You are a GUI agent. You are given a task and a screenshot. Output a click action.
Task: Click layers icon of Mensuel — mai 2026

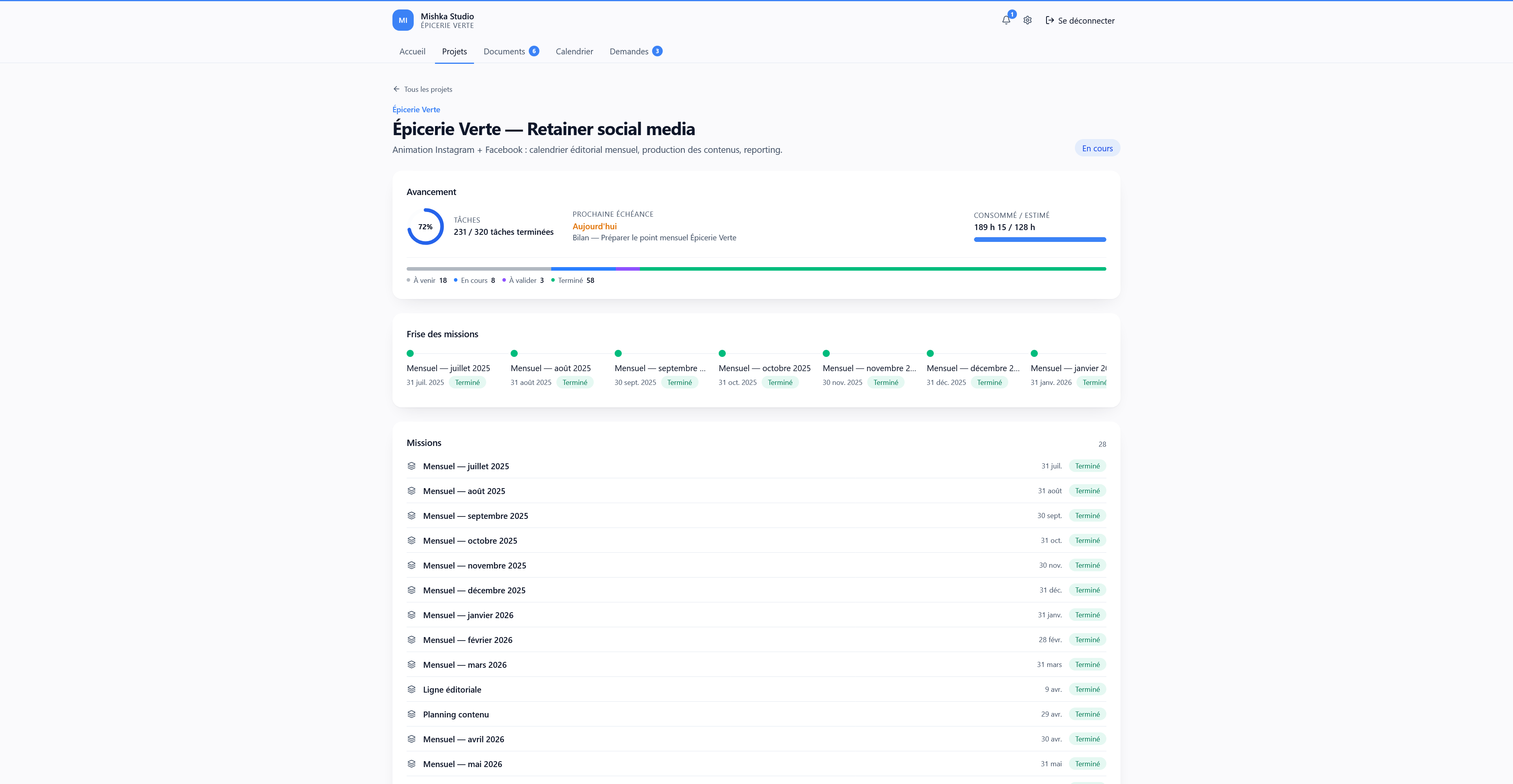click(x=412, y=764)
